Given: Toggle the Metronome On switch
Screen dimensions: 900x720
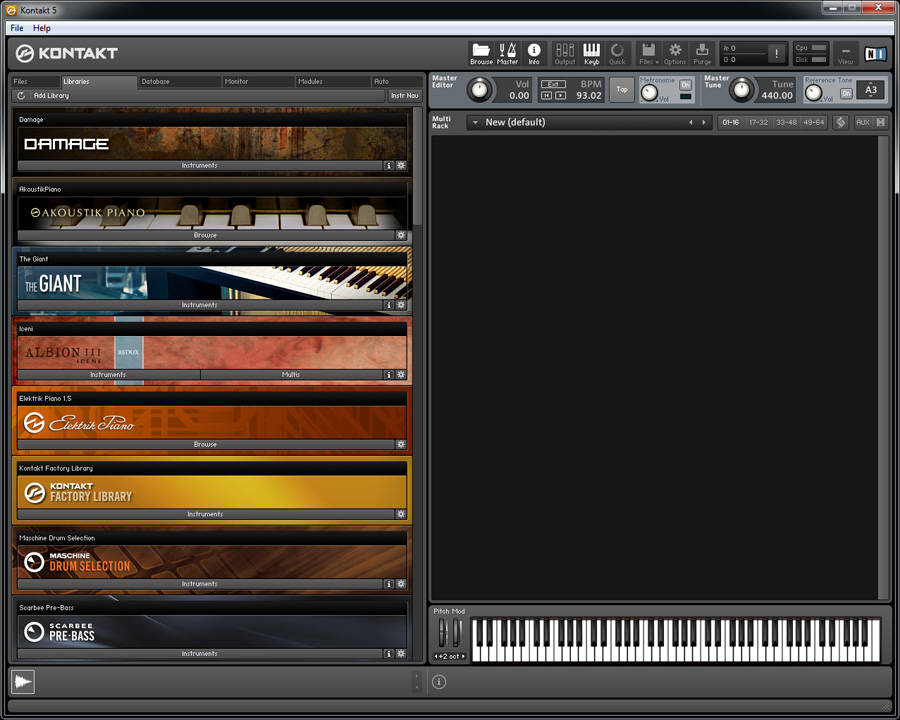Looking at the screenshot, I should [685, 85].
